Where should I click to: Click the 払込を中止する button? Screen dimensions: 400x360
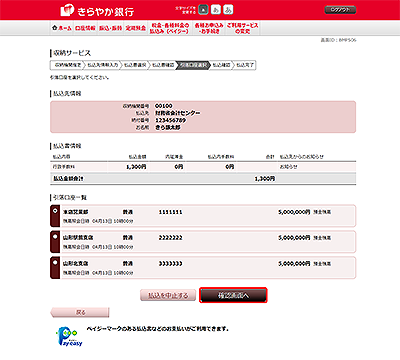click(168, 295)
